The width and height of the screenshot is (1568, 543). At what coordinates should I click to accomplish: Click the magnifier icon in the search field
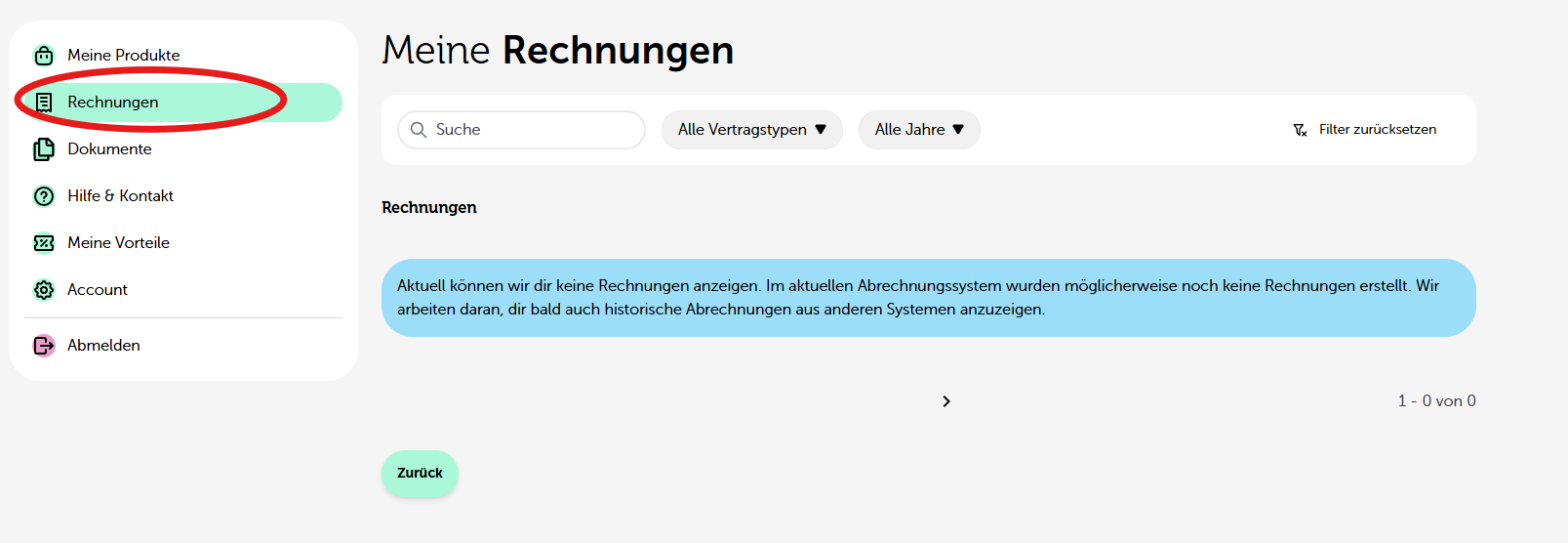pos(419,130)
